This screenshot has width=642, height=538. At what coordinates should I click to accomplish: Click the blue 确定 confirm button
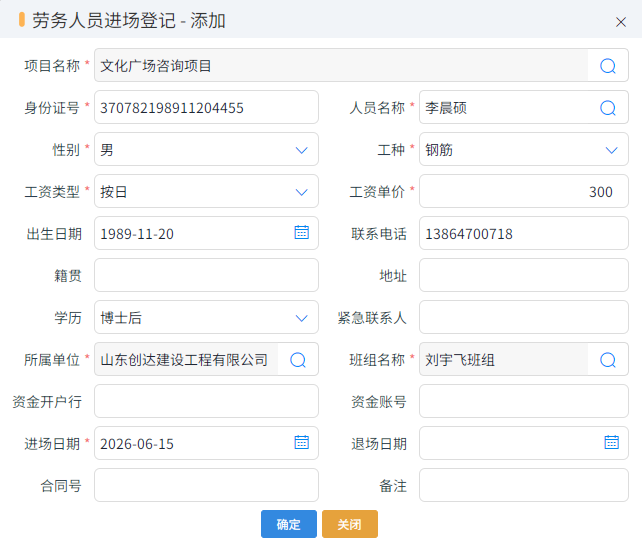coord(289,524)
